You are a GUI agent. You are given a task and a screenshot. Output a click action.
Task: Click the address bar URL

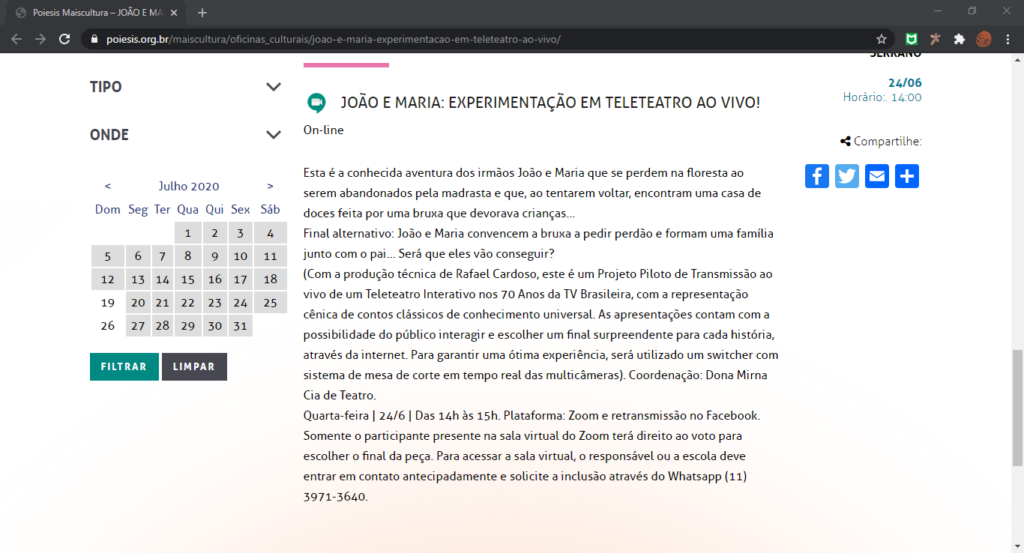333,39
